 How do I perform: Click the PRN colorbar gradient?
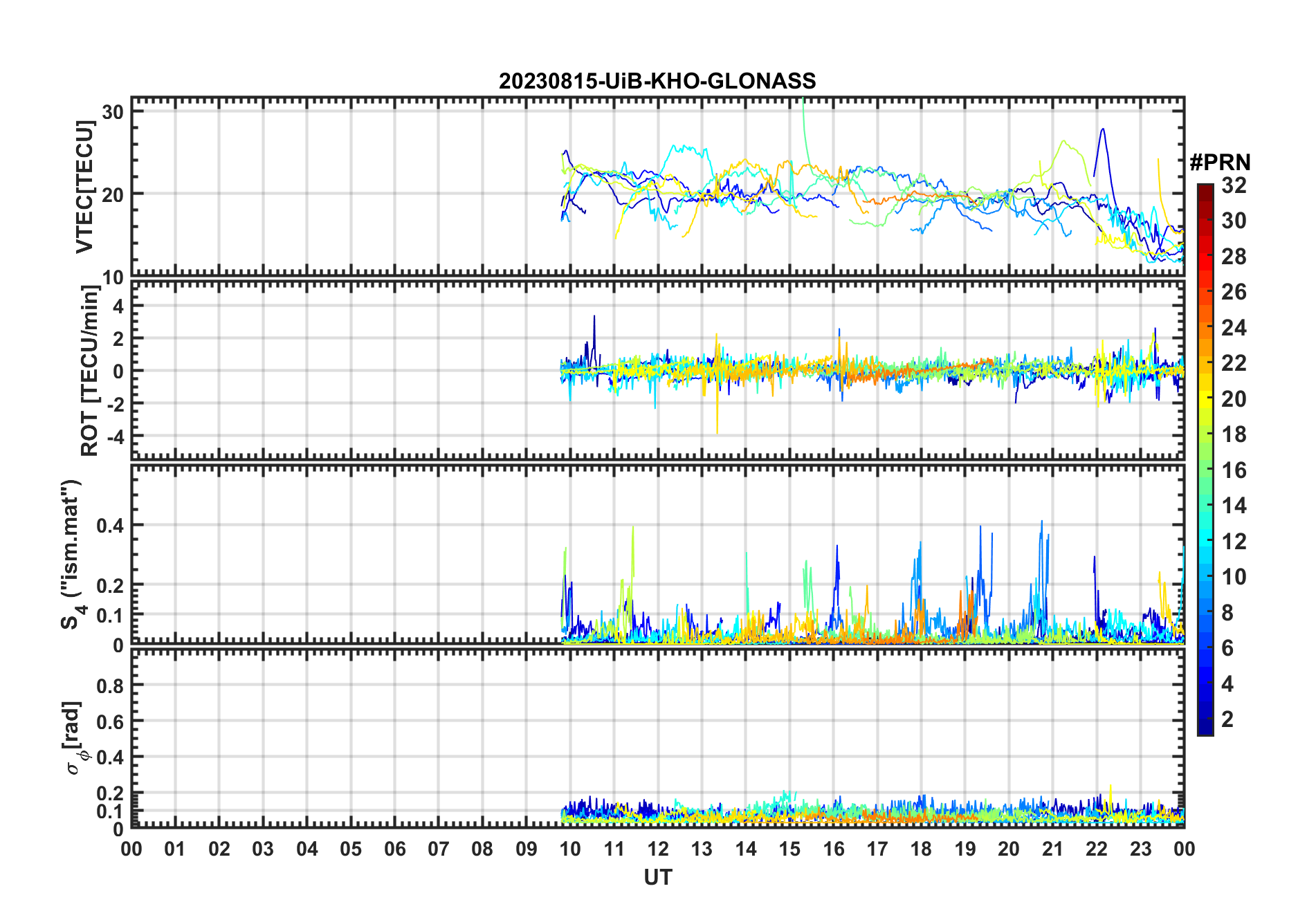pos(1205,459)
